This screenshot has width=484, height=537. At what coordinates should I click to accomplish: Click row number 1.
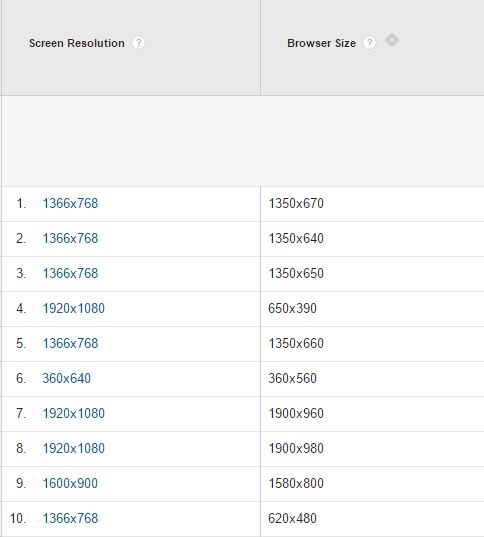coord(21,203)
